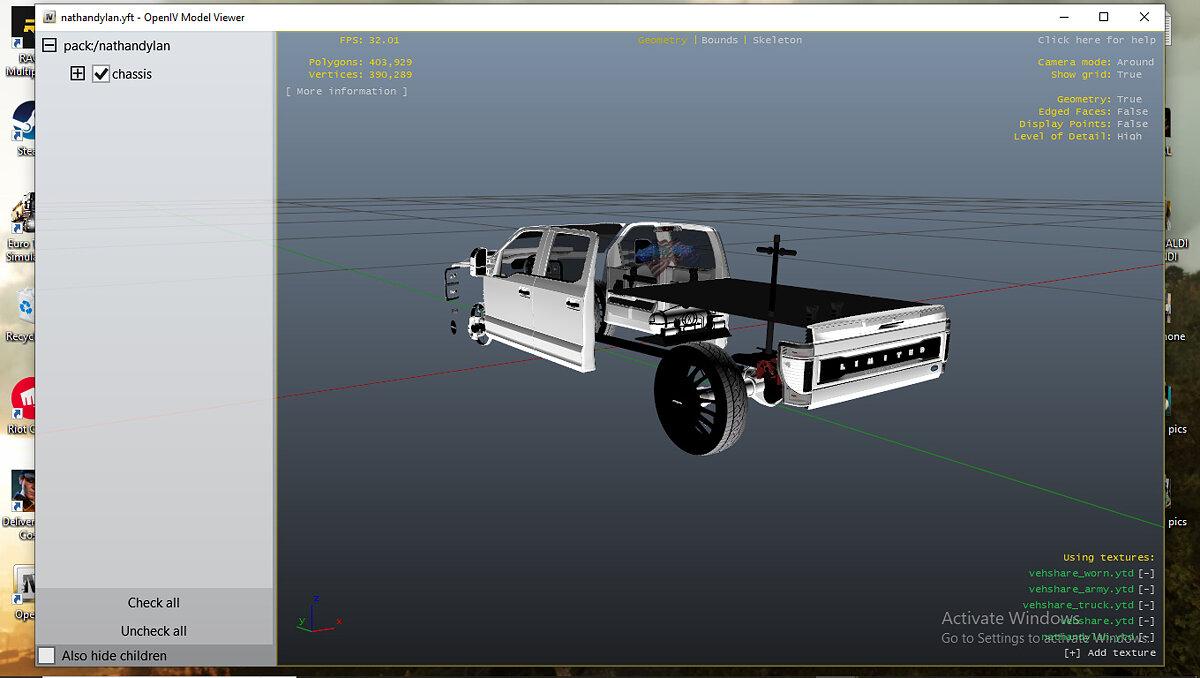Collapse the pack:/nathandylan tree node

(49, 46)
